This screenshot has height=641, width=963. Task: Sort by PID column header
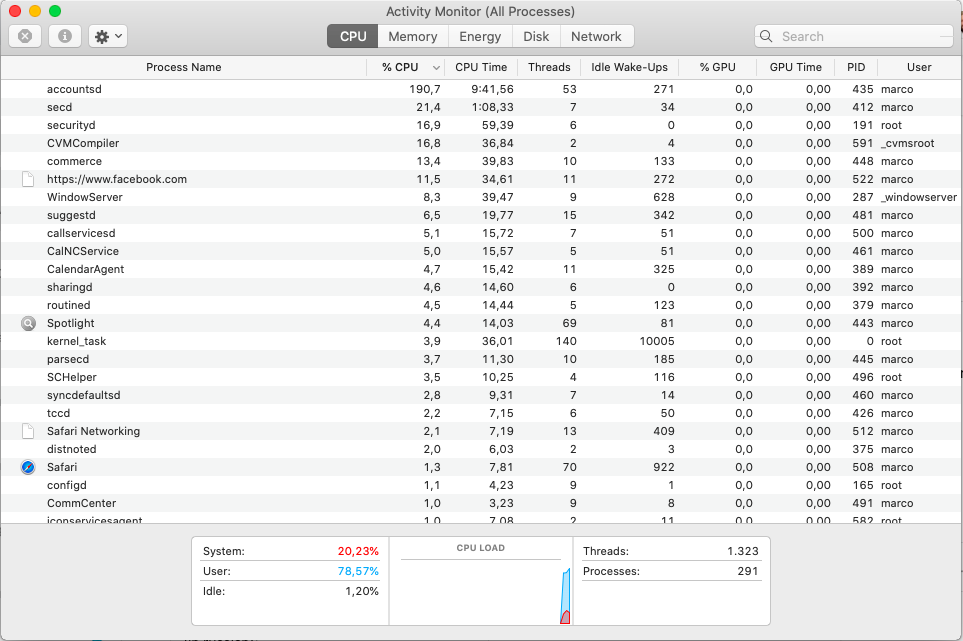point(856,68)
